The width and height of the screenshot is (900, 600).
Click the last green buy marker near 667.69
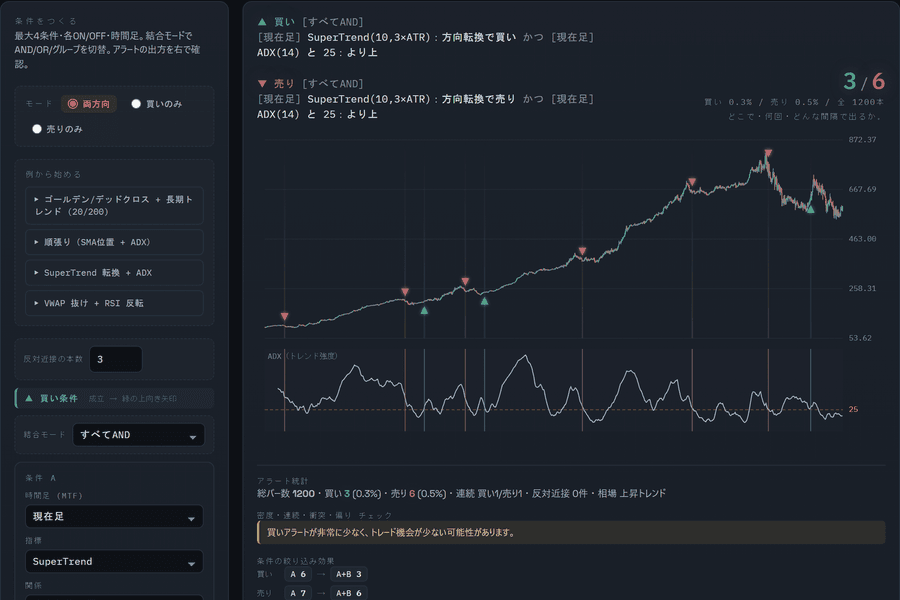point(810,210)
